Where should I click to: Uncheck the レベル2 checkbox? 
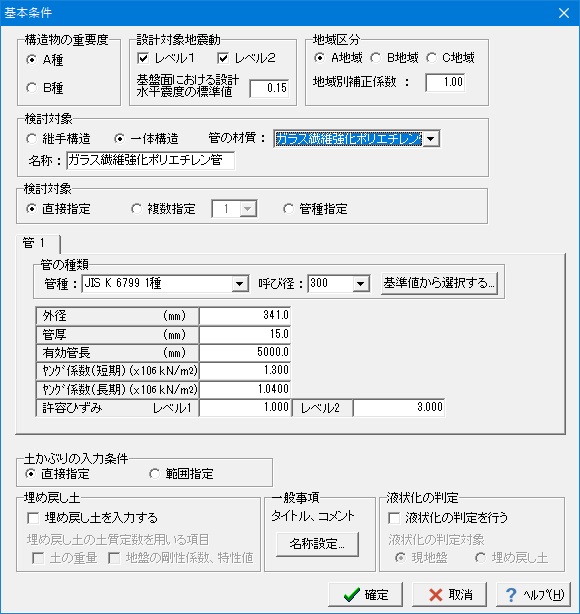[223, 58]
